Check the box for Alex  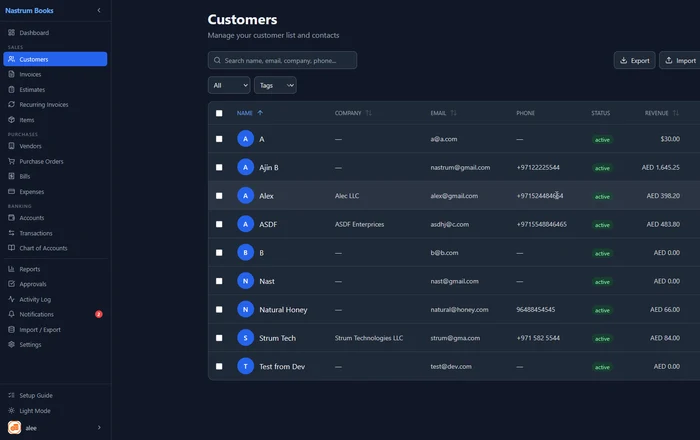219,195
